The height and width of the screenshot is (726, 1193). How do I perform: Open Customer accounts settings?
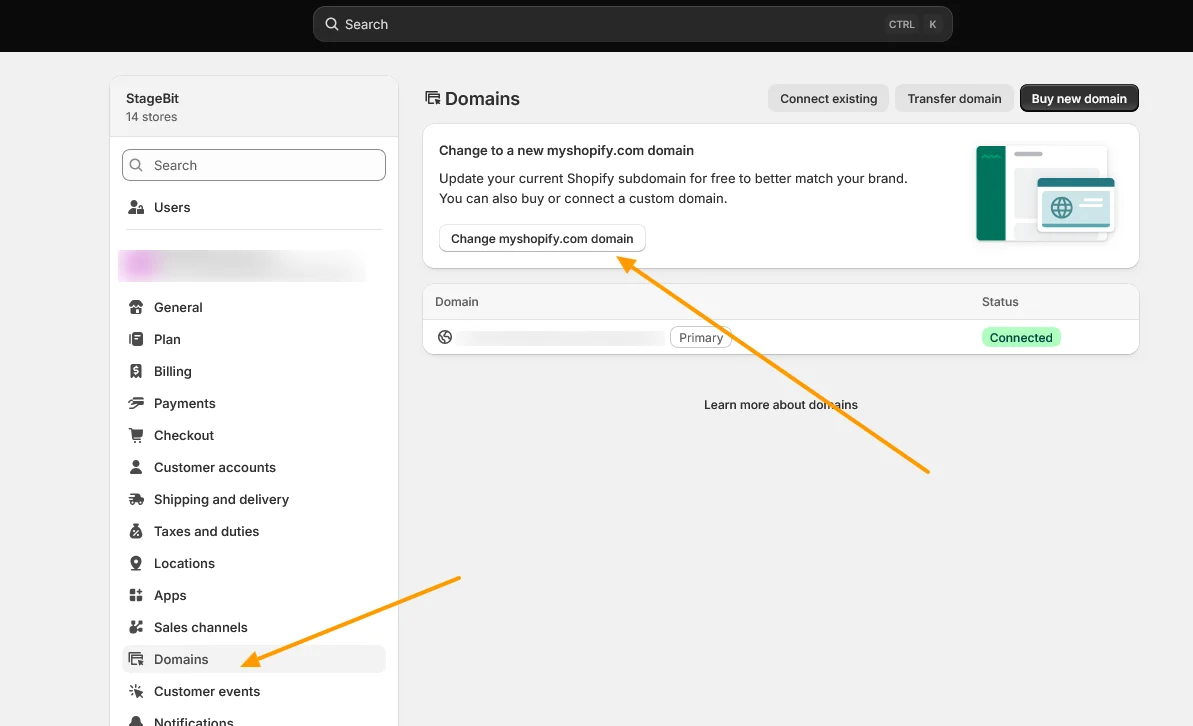pos(253,467)
